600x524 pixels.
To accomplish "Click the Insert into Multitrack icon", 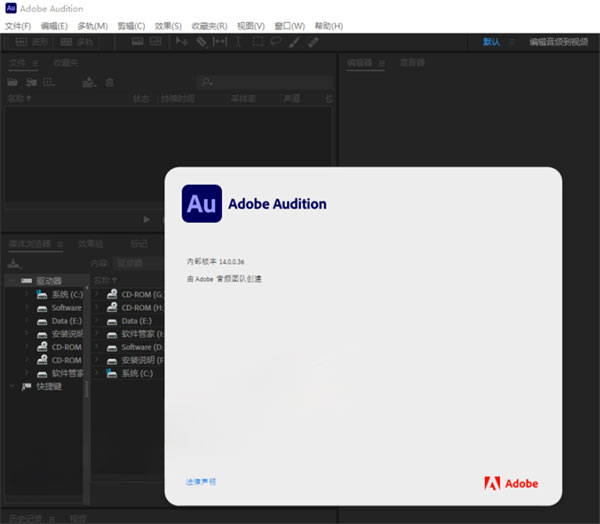I will (x=89, y=82).
